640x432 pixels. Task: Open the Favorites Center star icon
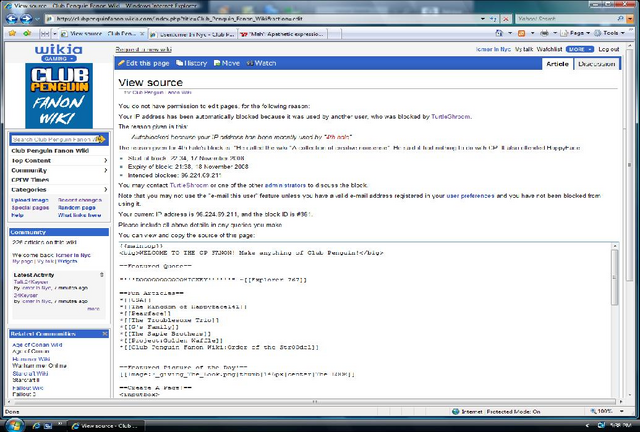point(12,33)
